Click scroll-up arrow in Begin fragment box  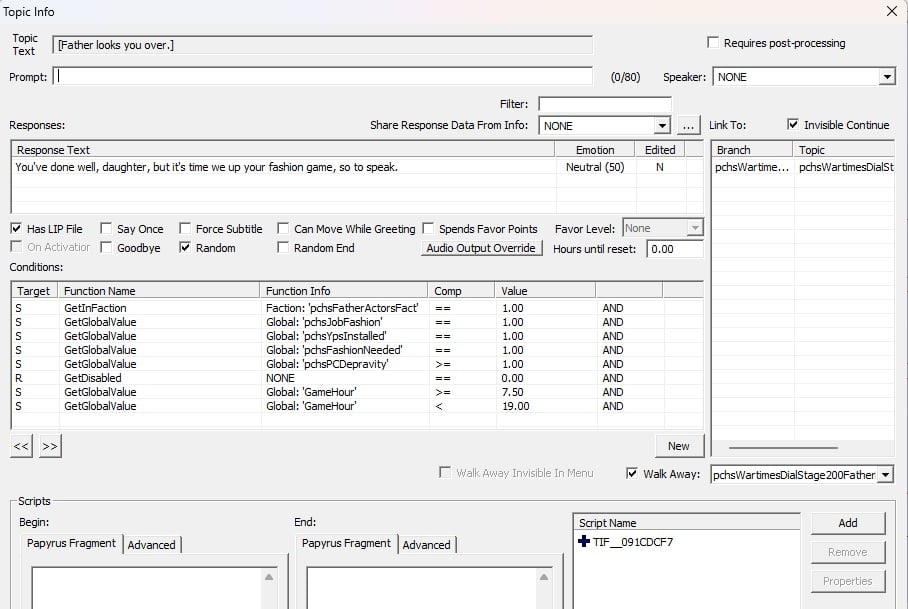coord(269,577)
